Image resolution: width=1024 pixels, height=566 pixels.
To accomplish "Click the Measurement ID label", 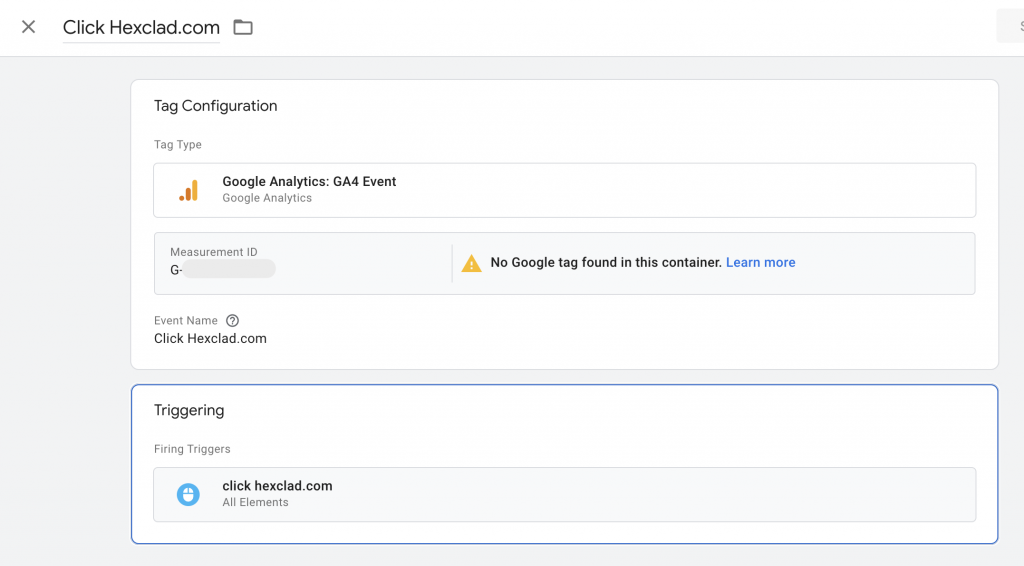I will click(214, 252).
